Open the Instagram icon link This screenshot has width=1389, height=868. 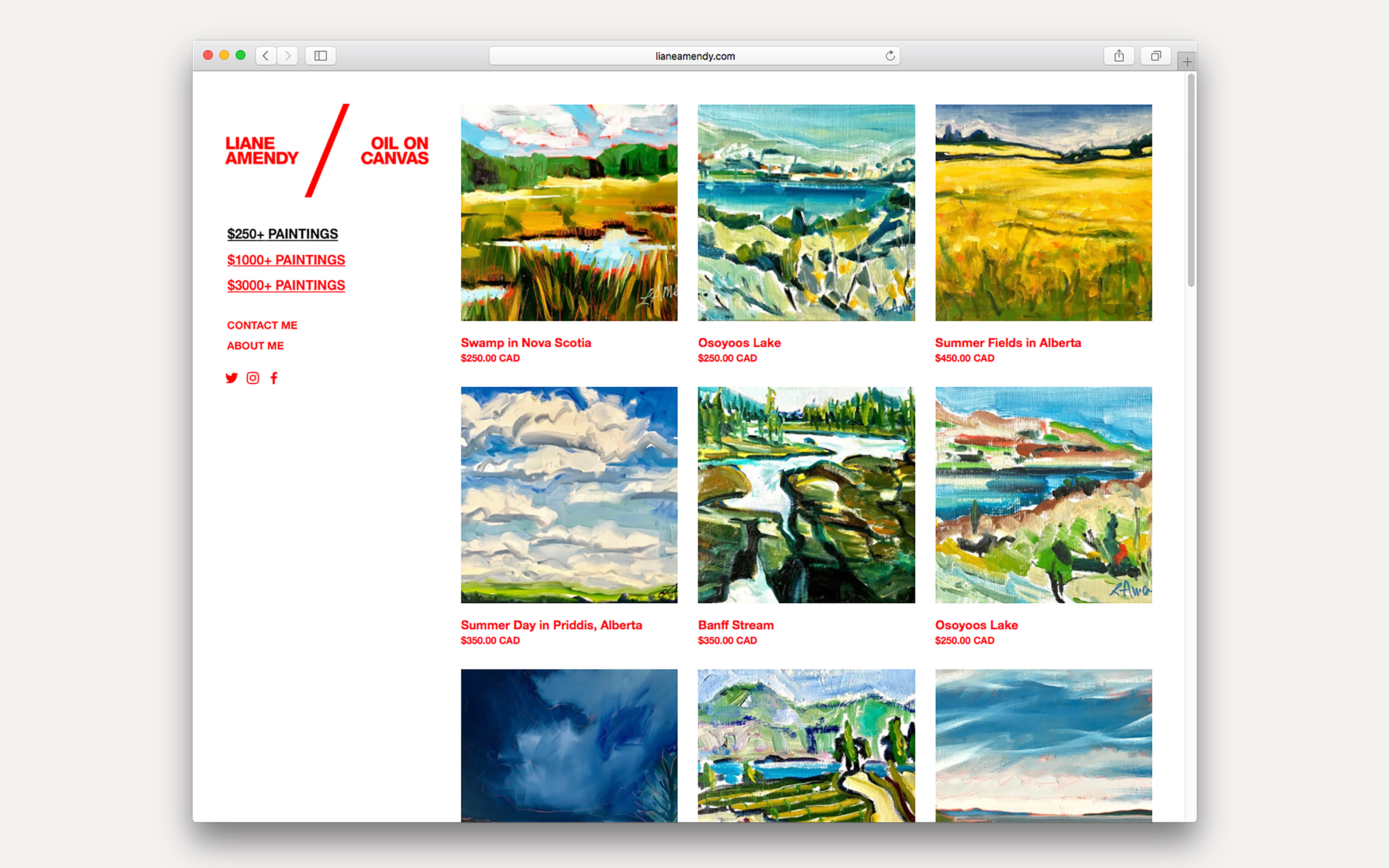point(253,378)
